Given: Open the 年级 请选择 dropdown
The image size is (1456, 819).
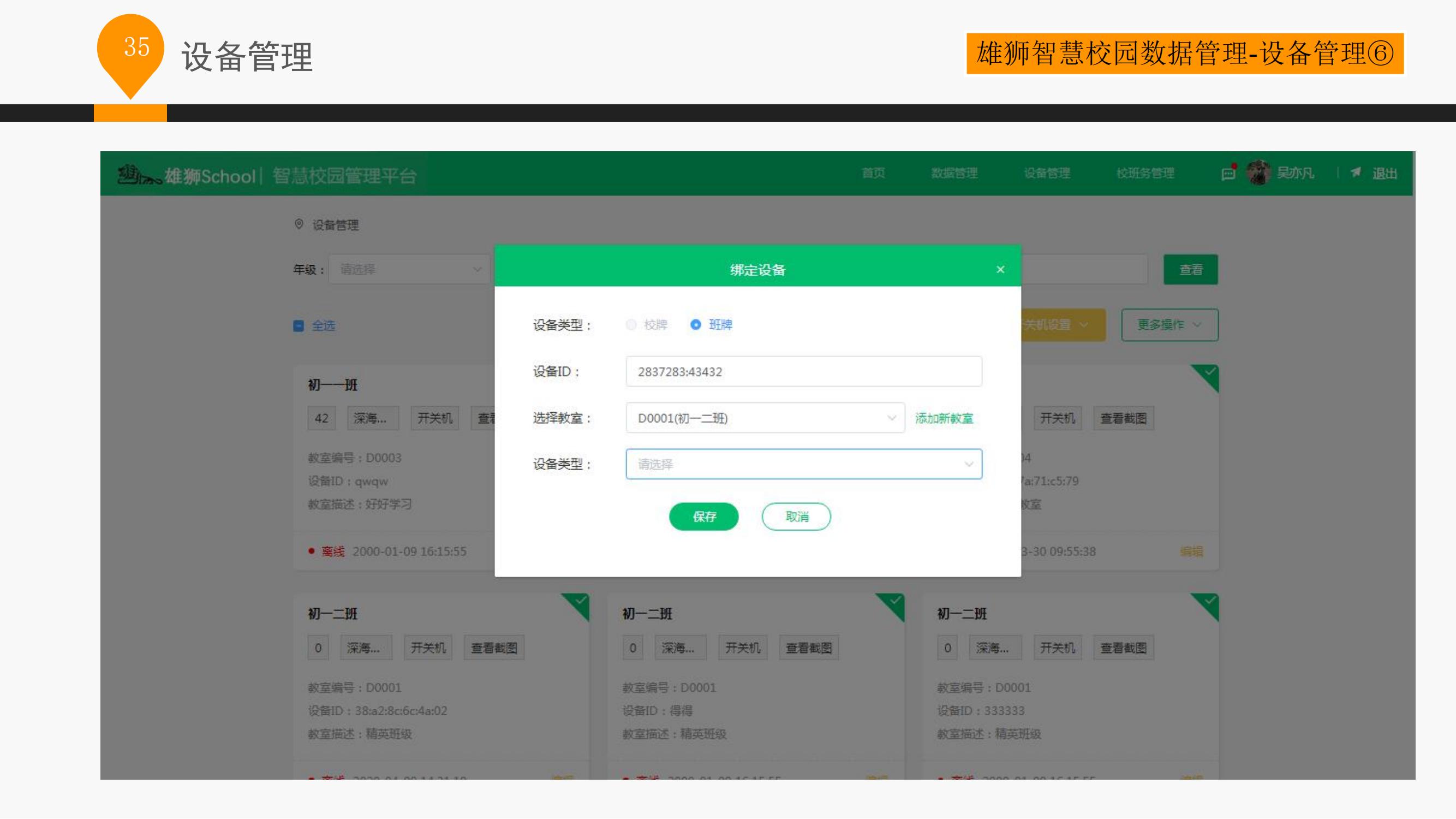Looking at the screenshot, I should point(410,269).
